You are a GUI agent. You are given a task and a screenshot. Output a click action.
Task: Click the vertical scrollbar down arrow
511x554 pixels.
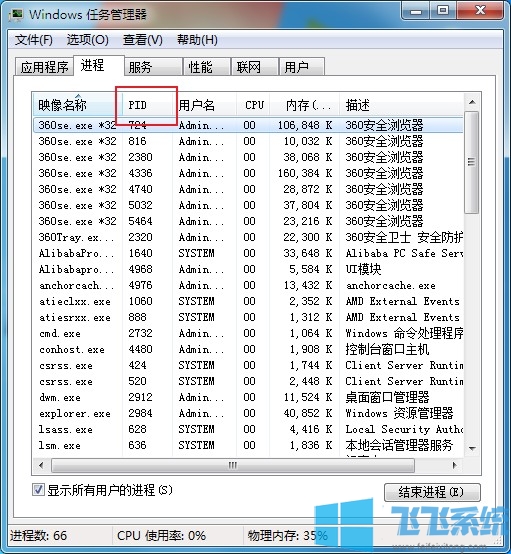click(472, 448)
